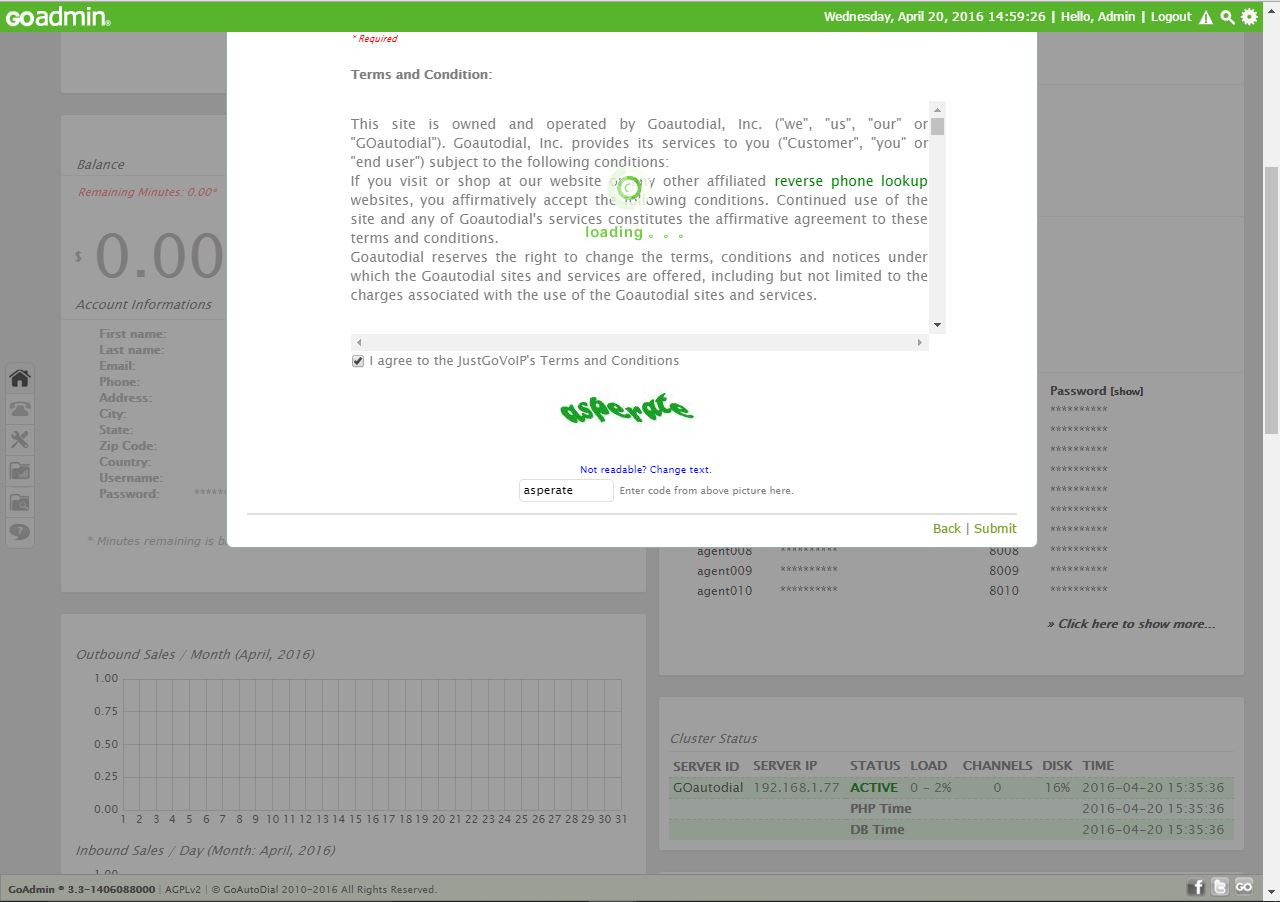Screen dimensions: 1280x902
Task: Click the Remaining Minutes: 0.00 text
Action: (x=147, y=192)
